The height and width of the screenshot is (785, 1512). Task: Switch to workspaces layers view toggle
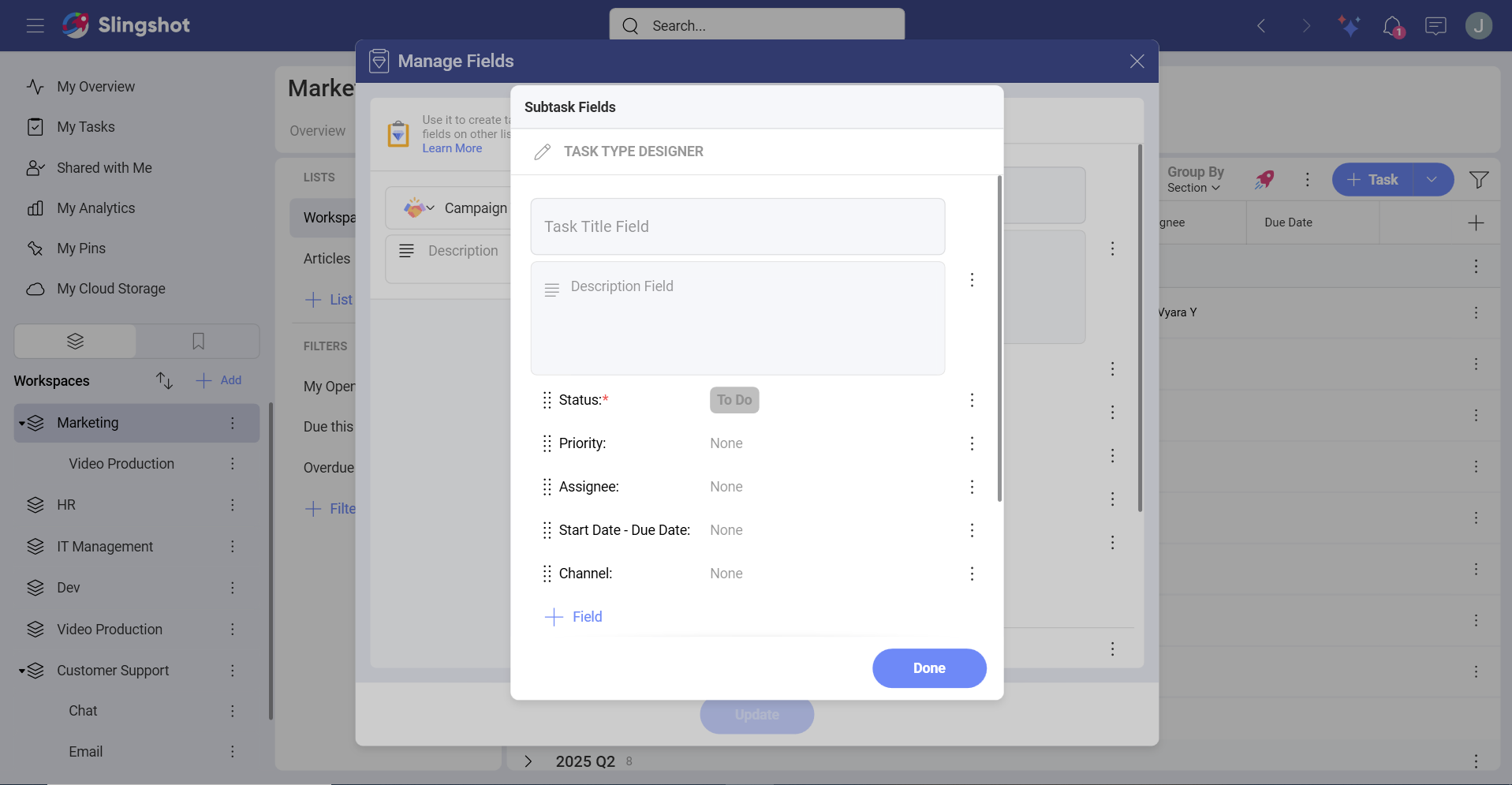(x=76, y=341)
